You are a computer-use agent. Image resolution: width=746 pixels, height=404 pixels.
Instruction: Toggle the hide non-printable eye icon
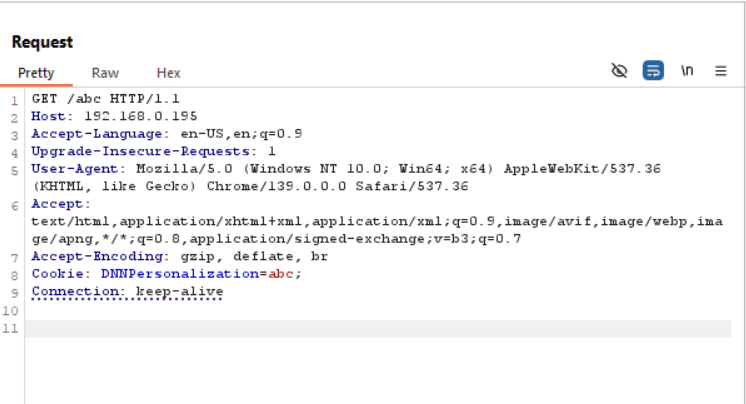click(619, 71)
